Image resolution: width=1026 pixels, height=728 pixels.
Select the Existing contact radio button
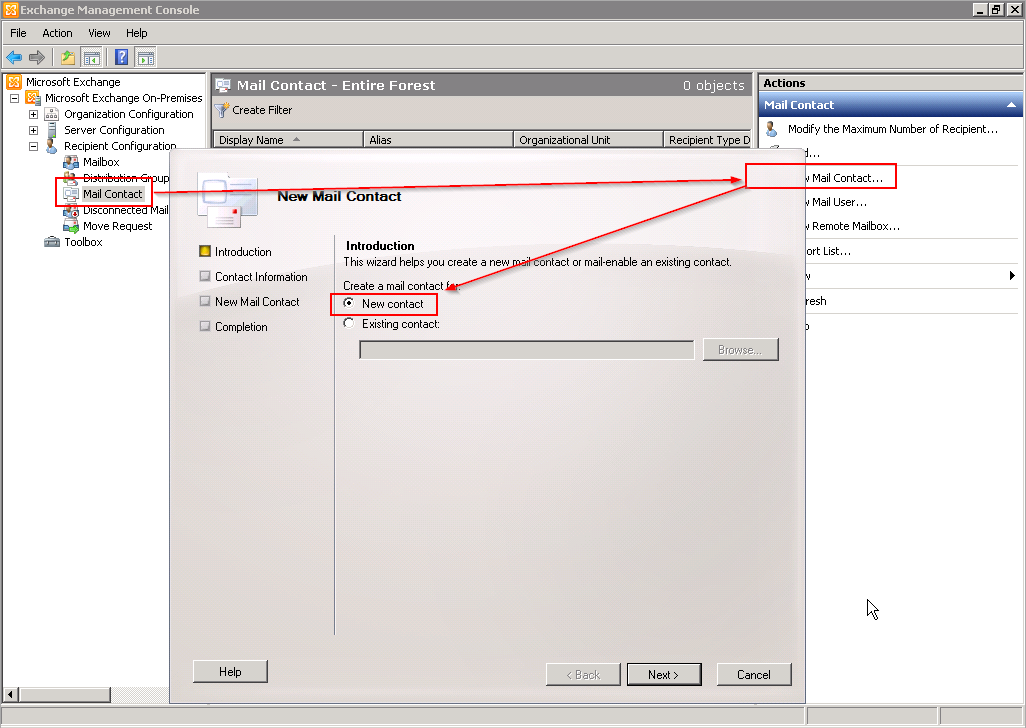click(349, 323)
